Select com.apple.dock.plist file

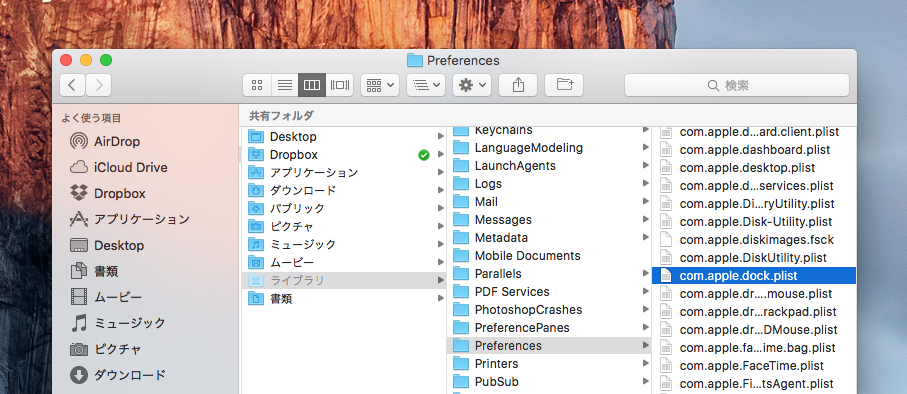pyautogui.click(x=754, y=275)
